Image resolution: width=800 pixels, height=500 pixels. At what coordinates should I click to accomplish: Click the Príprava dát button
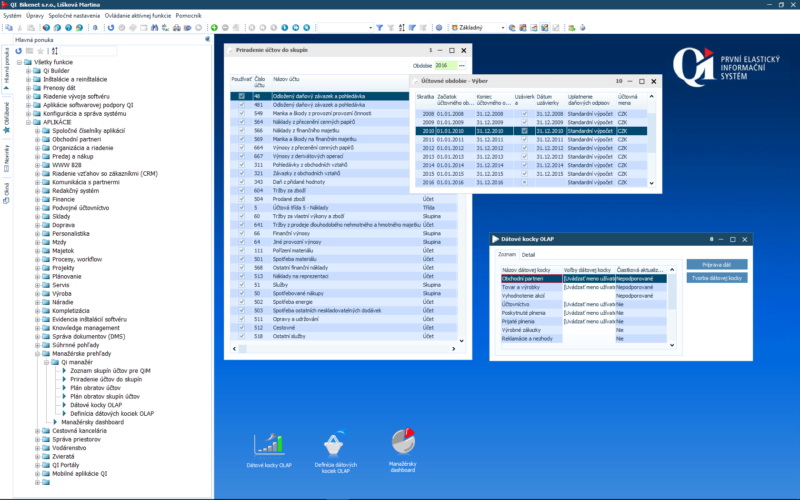pyautogui.click(x=716, y=265)
